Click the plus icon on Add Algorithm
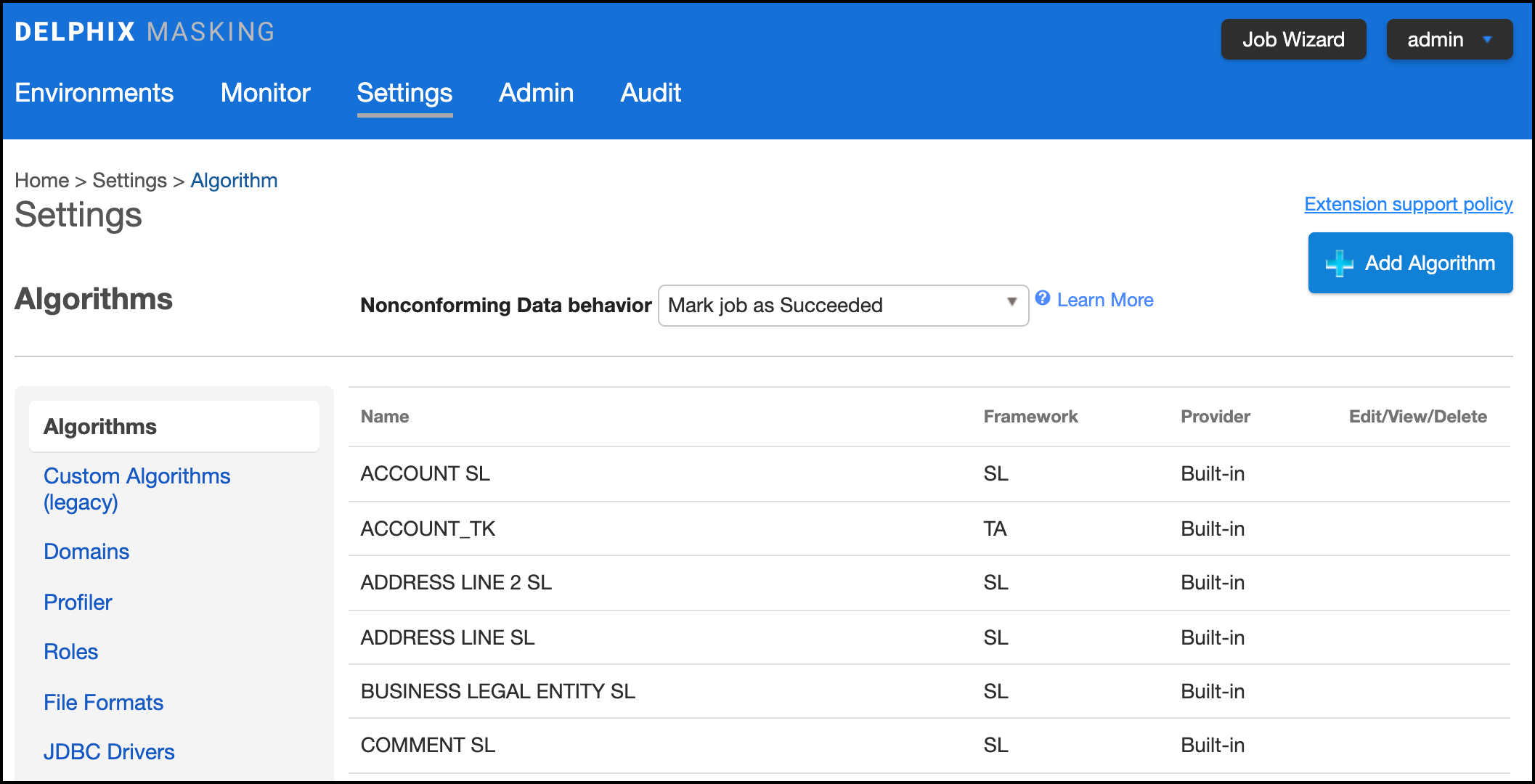This screenshot has width=1535, height=784. (1339, 264)
